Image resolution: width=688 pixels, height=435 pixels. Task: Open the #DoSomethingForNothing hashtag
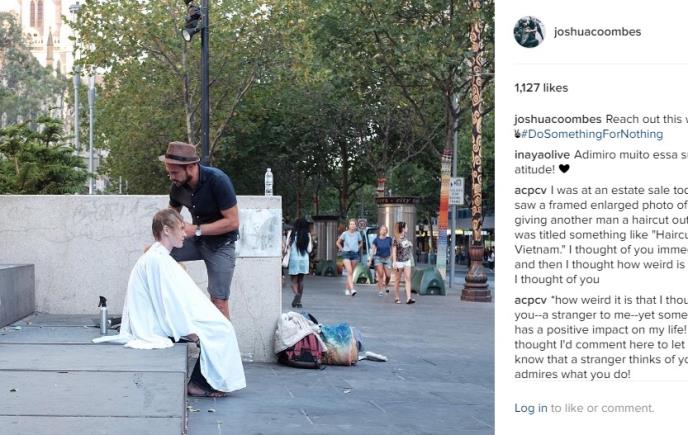point(592,134)
